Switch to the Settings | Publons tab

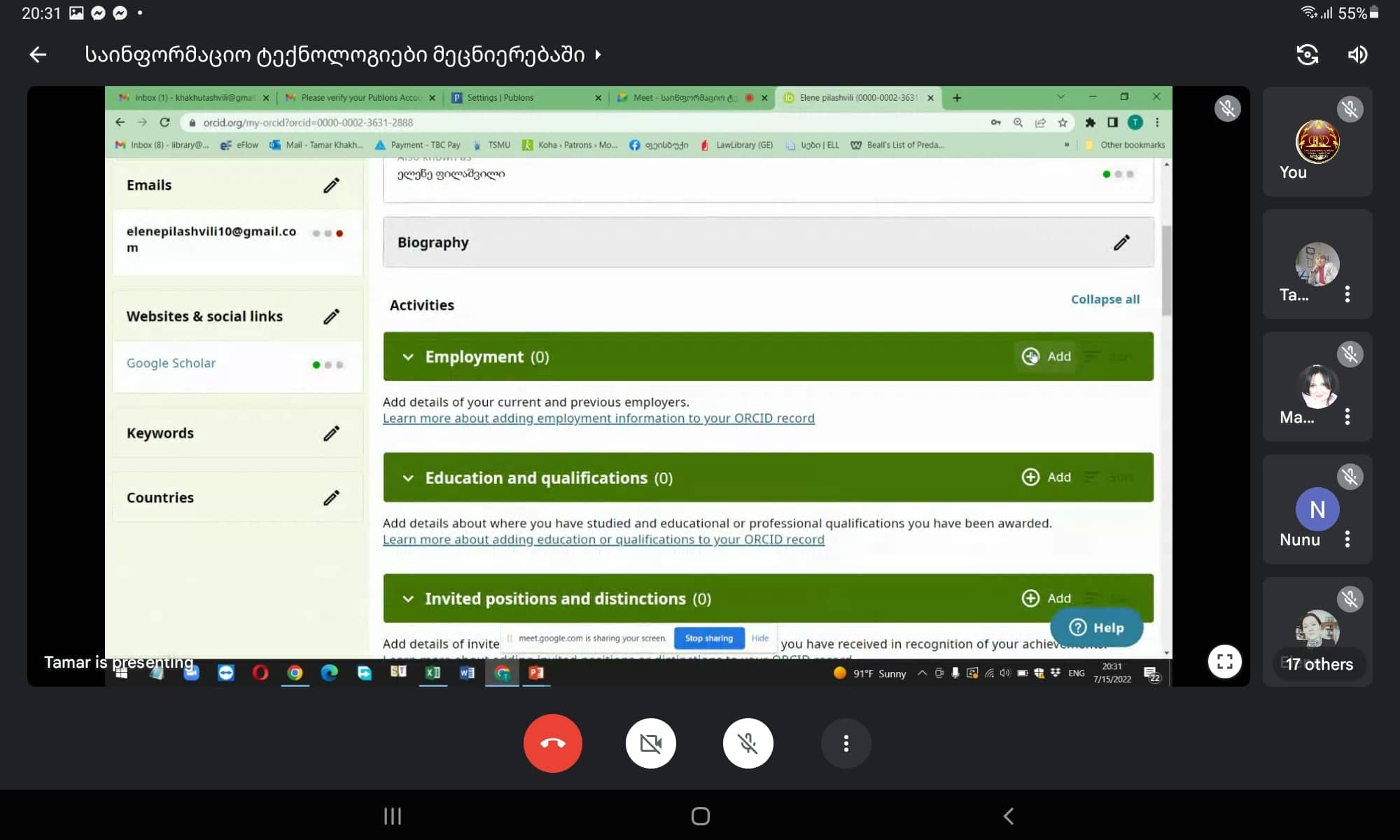pos(500,98)
